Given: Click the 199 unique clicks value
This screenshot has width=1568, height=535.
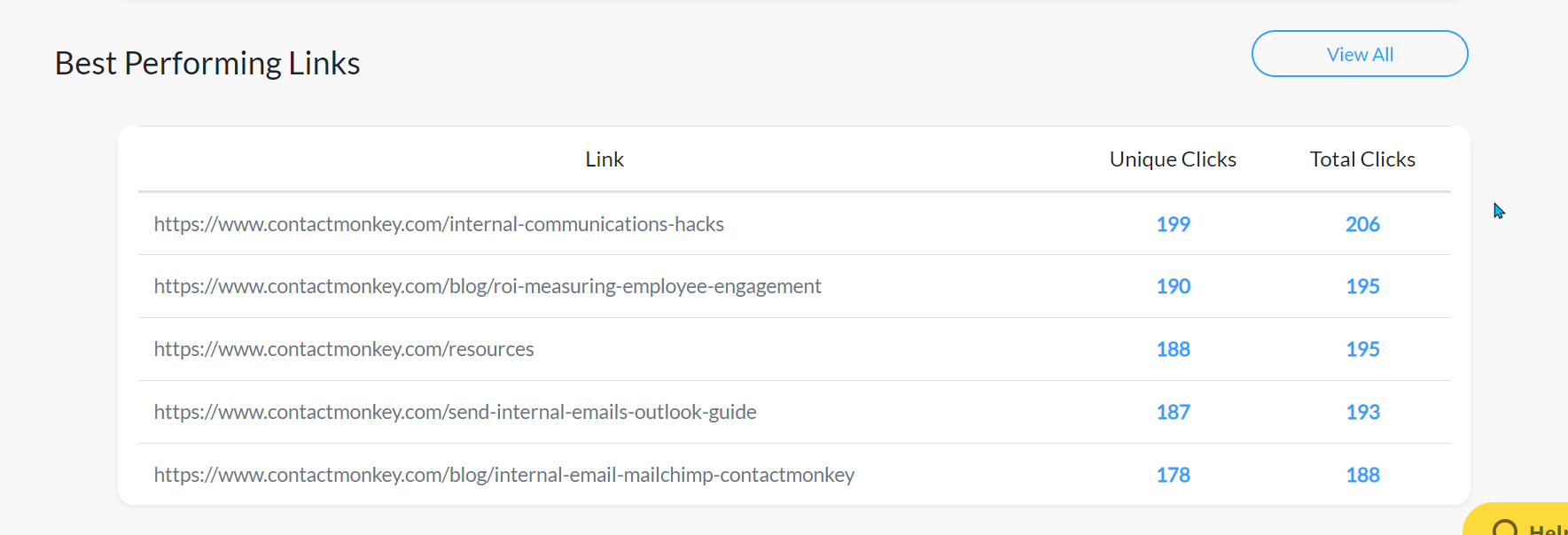Looking at the screenshot, I should [1173, 224].
